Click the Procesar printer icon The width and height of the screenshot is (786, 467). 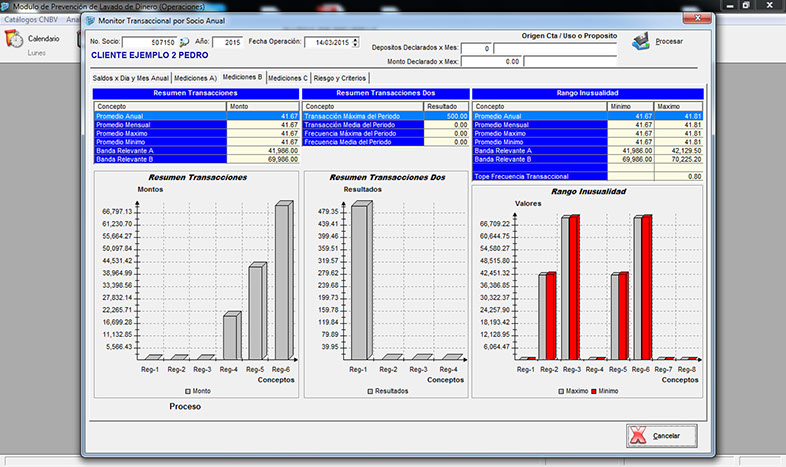click(x=641, y=41)
